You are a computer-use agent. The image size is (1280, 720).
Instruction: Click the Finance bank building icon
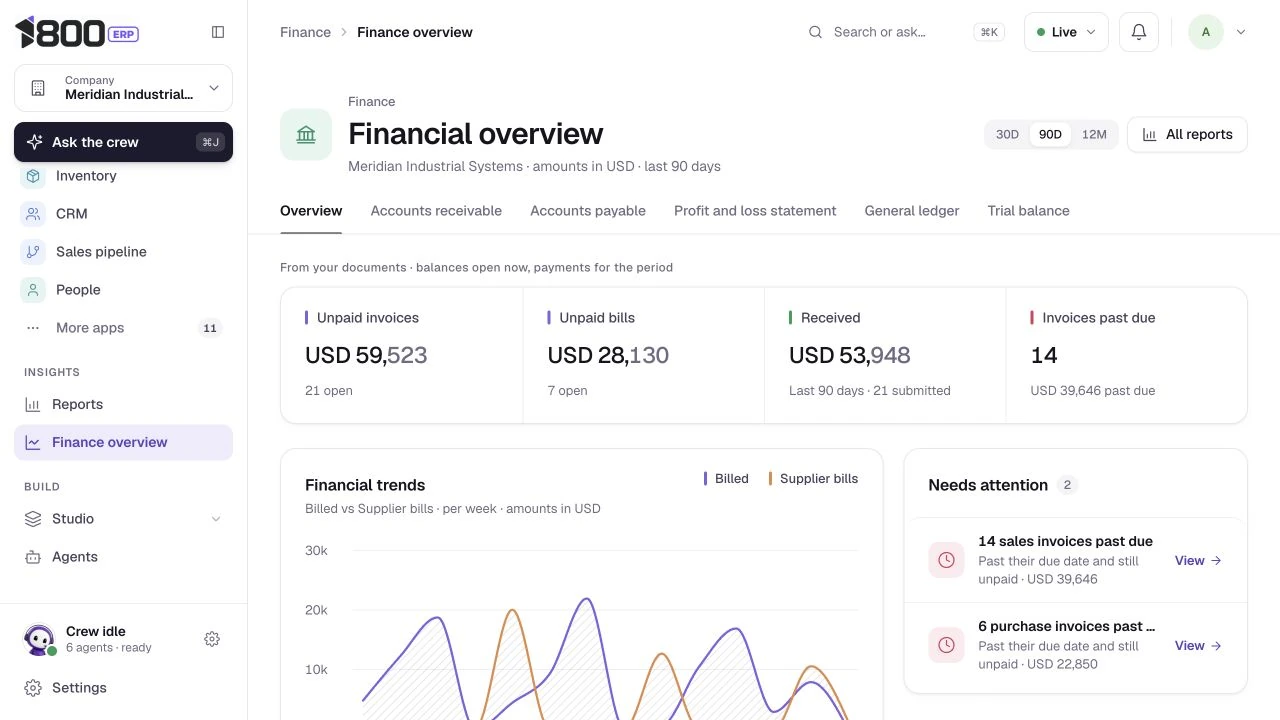[x=306, y=135]
